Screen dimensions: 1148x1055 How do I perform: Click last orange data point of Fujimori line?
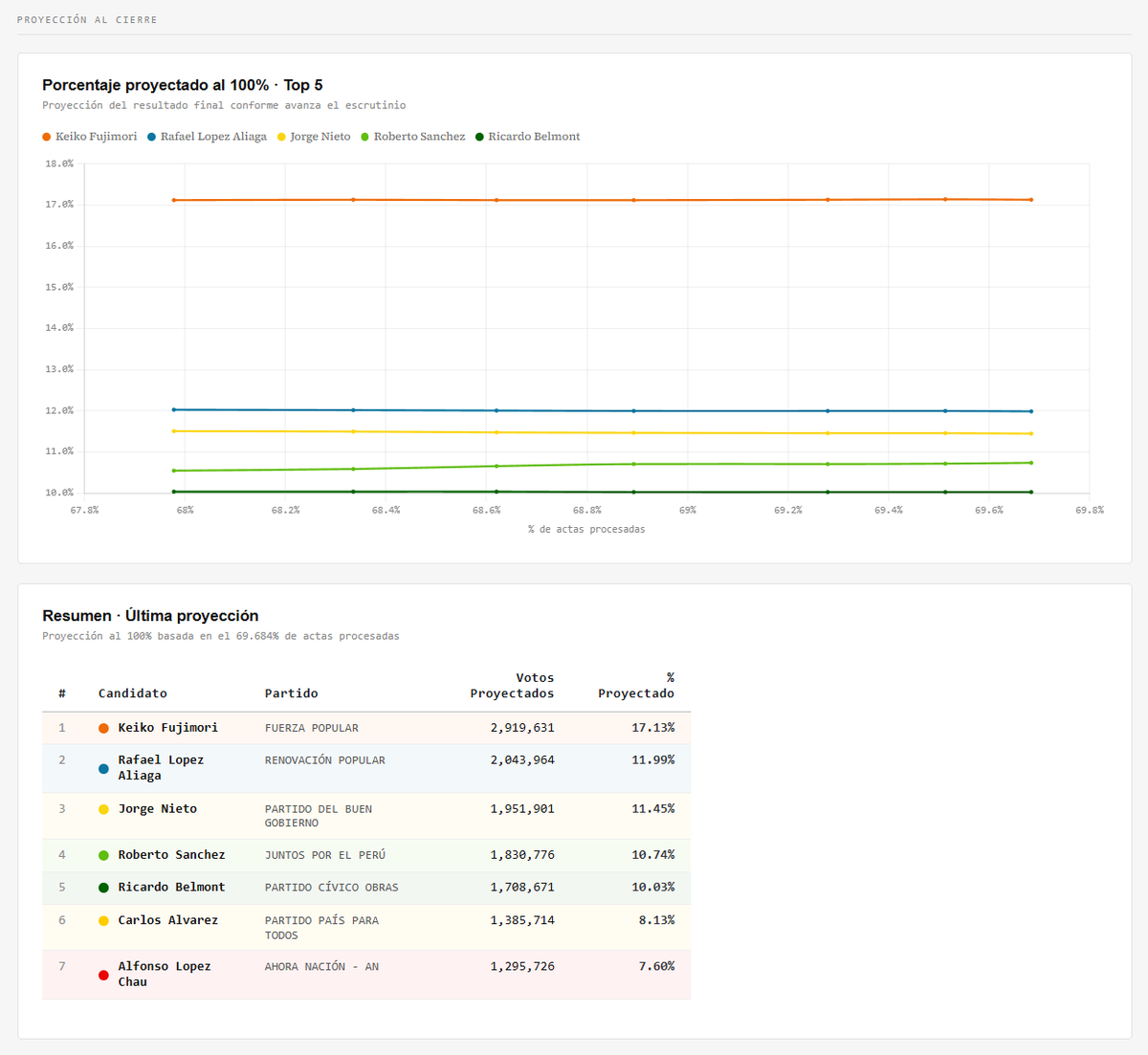point(1030,200)
